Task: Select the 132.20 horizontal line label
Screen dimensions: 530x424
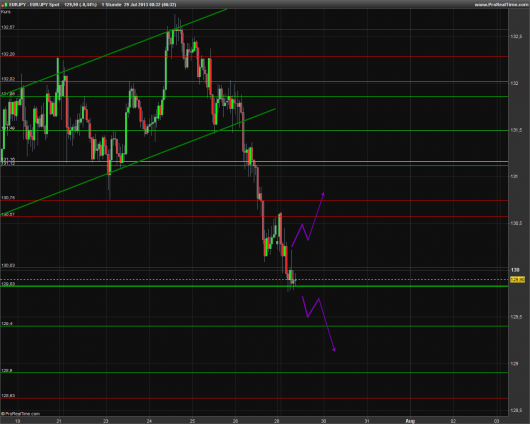Action: click(x=8, y=54)
